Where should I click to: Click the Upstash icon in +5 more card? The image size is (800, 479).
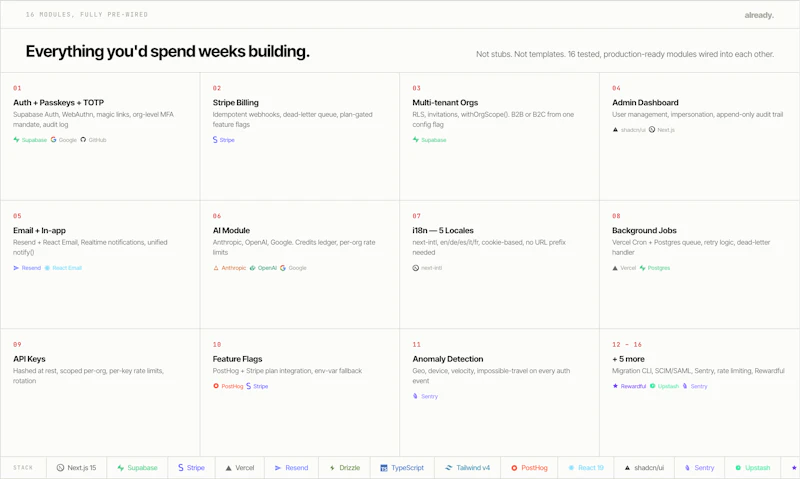pos(653,386)
